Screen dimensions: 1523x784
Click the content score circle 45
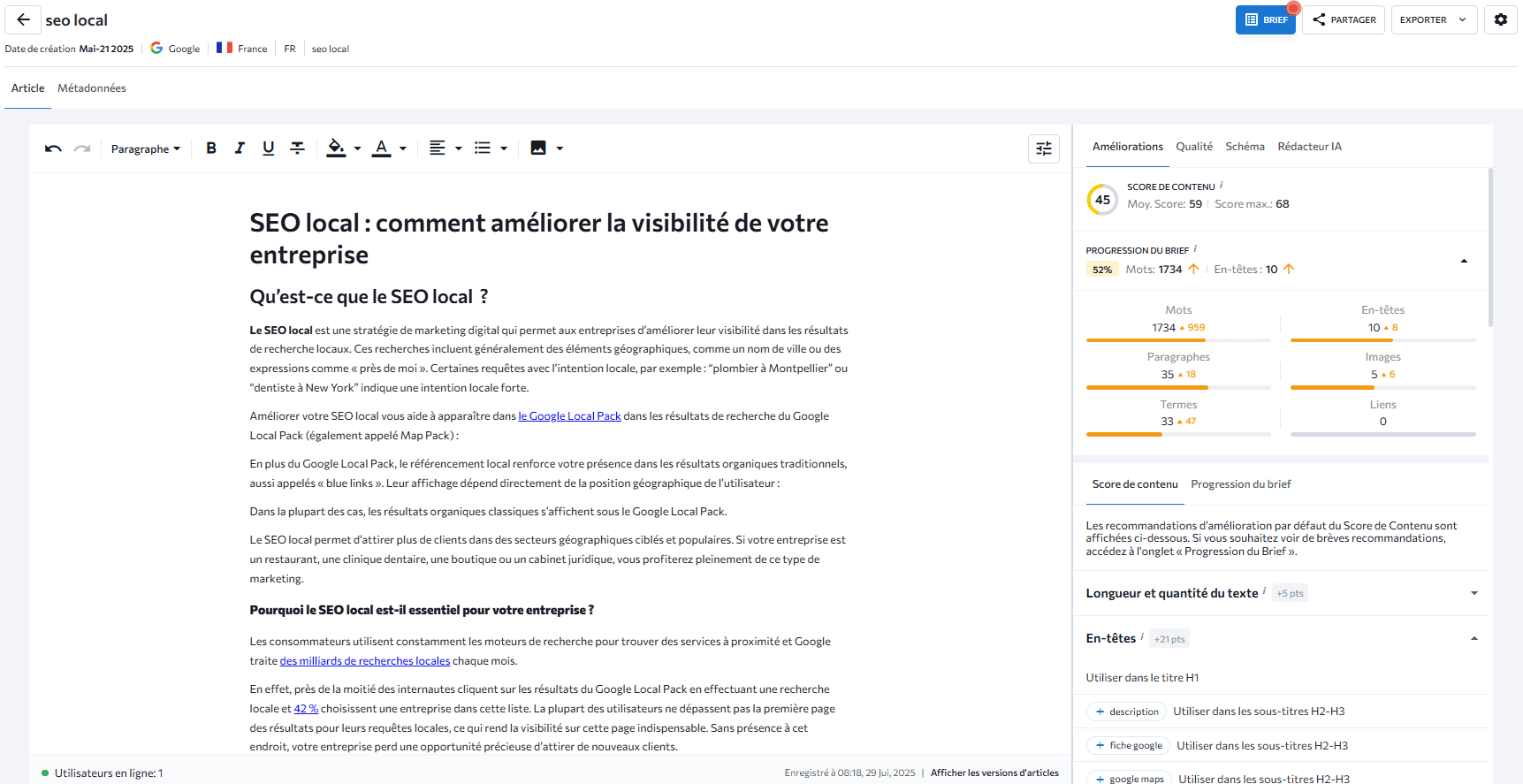(1102, 200)
